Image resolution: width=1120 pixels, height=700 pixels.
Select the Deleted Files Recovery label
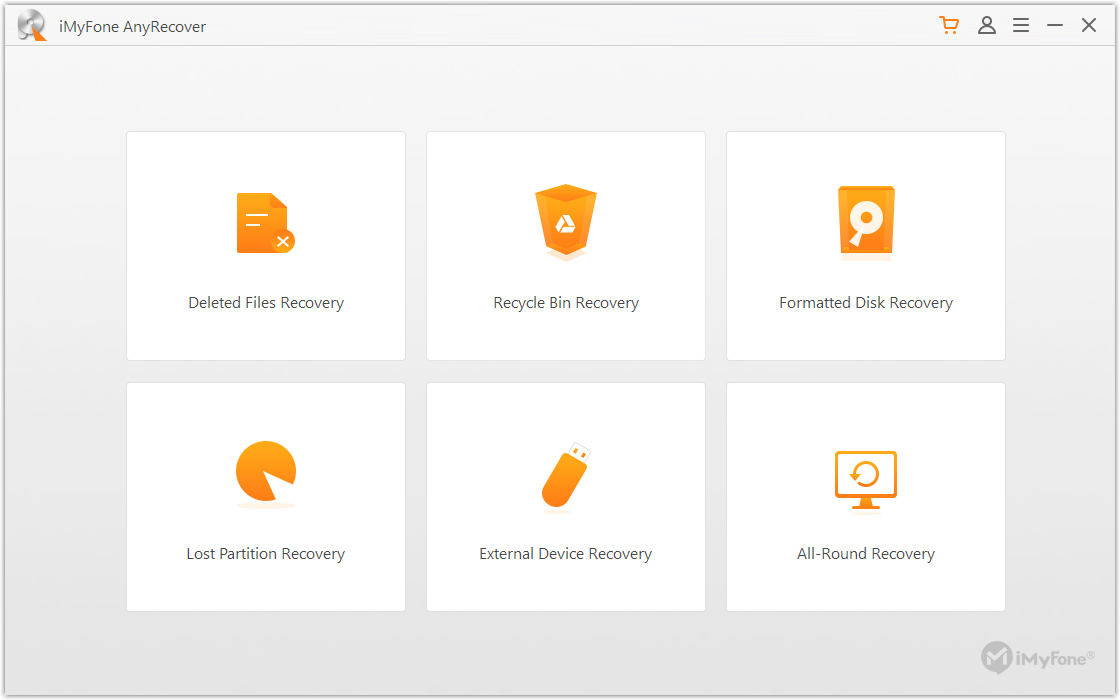[266, 303]
